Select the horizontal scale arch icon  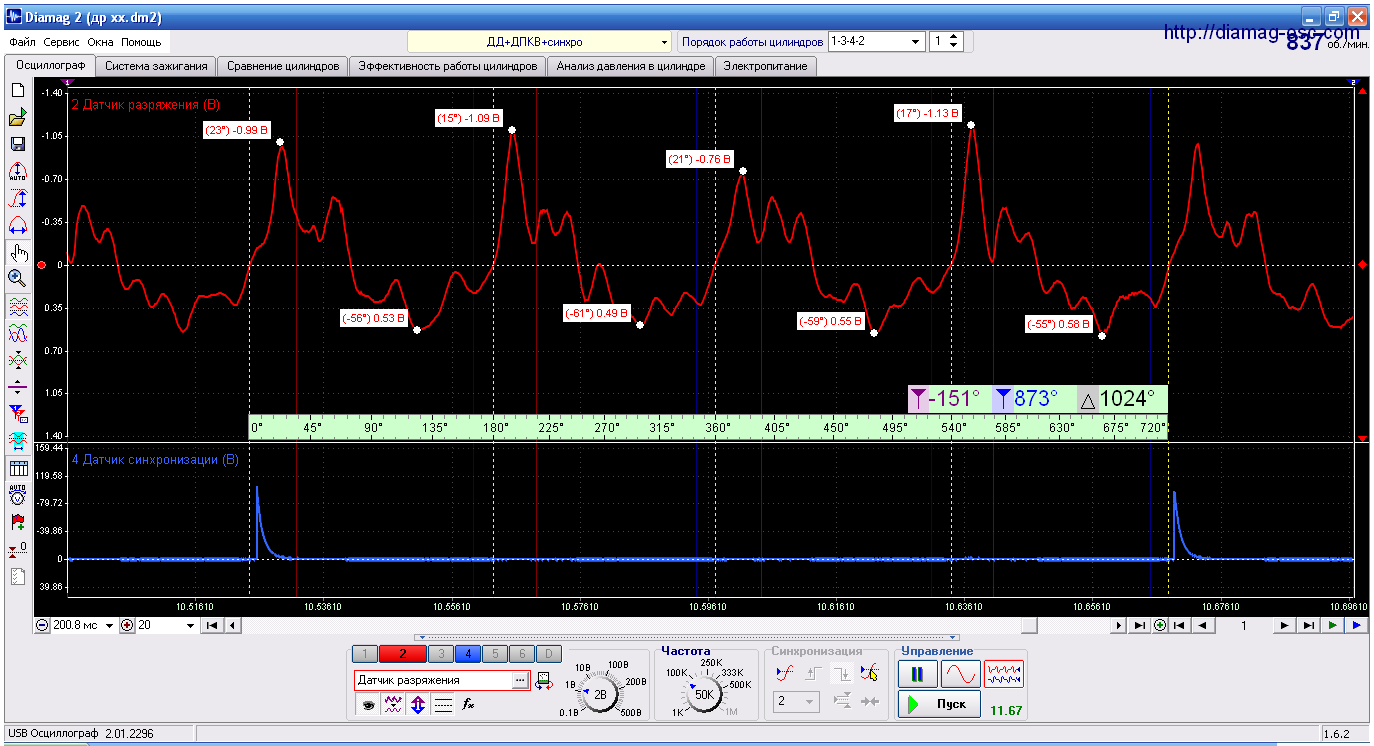[17, 226]
